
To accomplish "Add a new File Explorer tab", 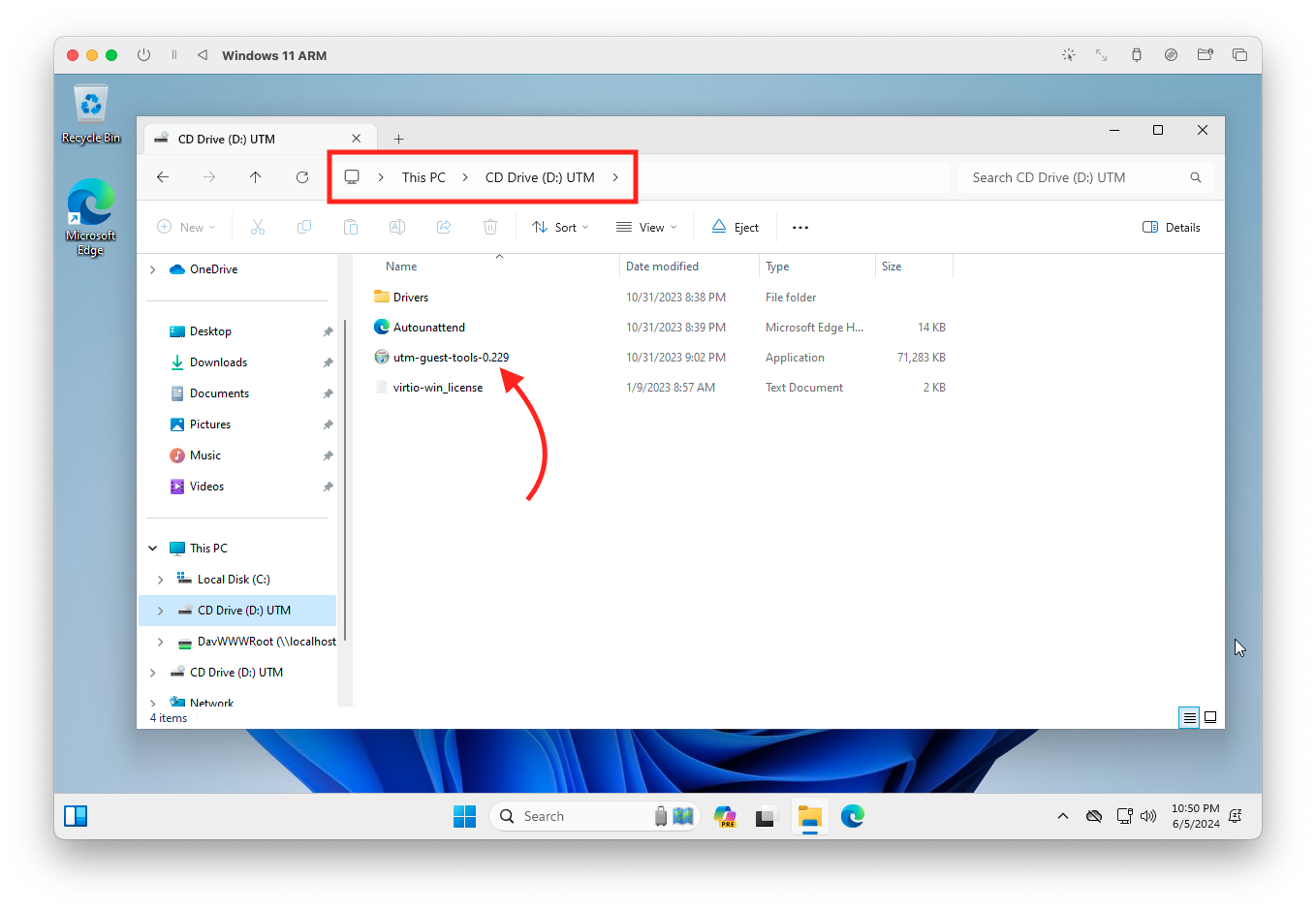I will pyautogui.click(x=398, y=140).
